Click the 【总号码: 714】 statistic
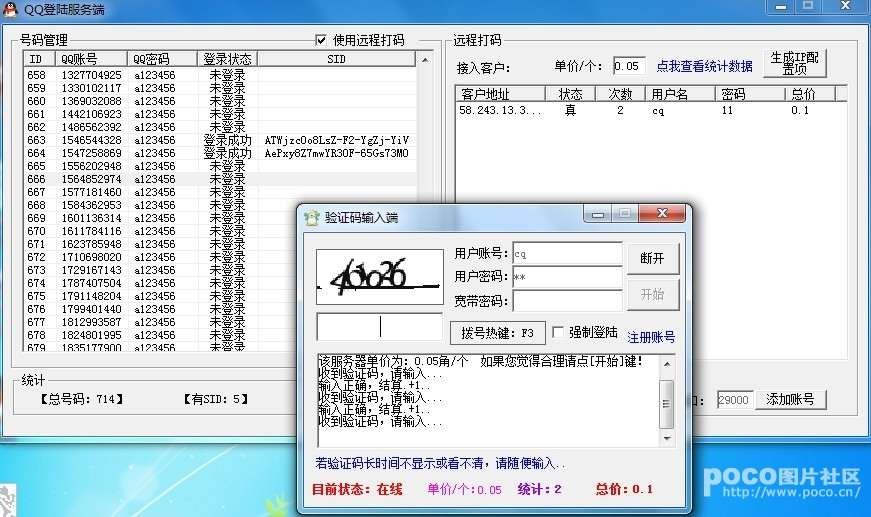This screenshot has width=871, height=517. [82, 399]
